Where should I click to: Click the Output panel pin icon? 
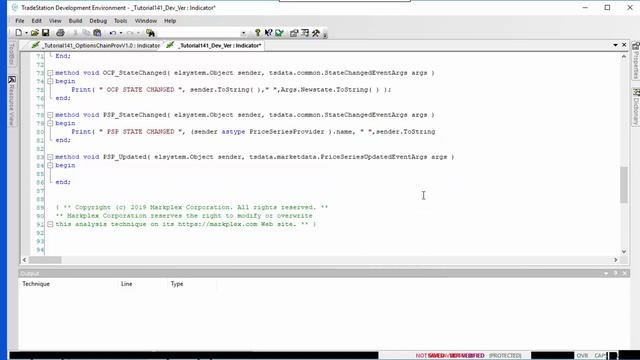point(616,273)
